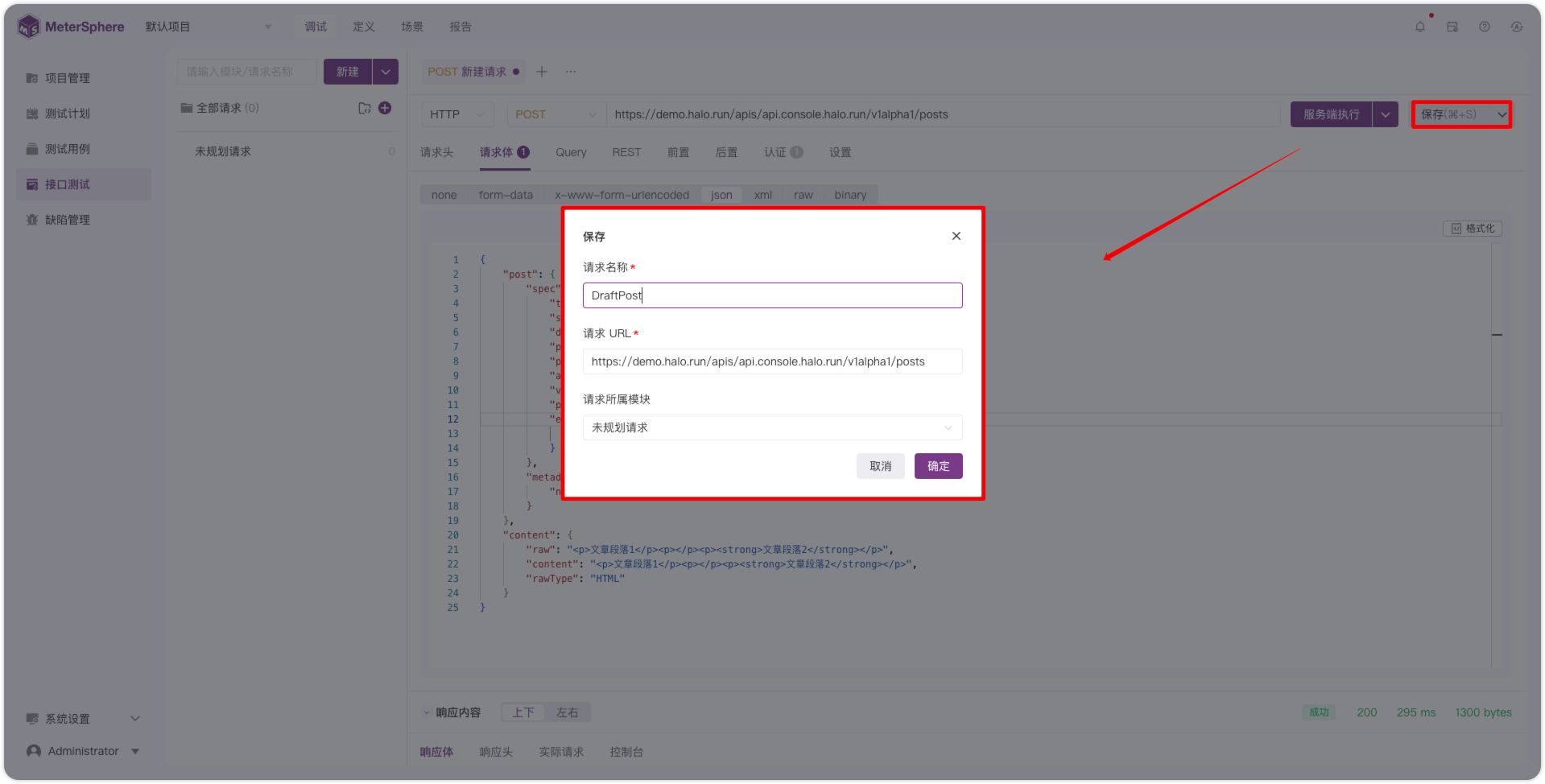Open the 请求所属模块 dropdown showing 未规划请求
Screen dimensions: 1545x784
[773, 427]
